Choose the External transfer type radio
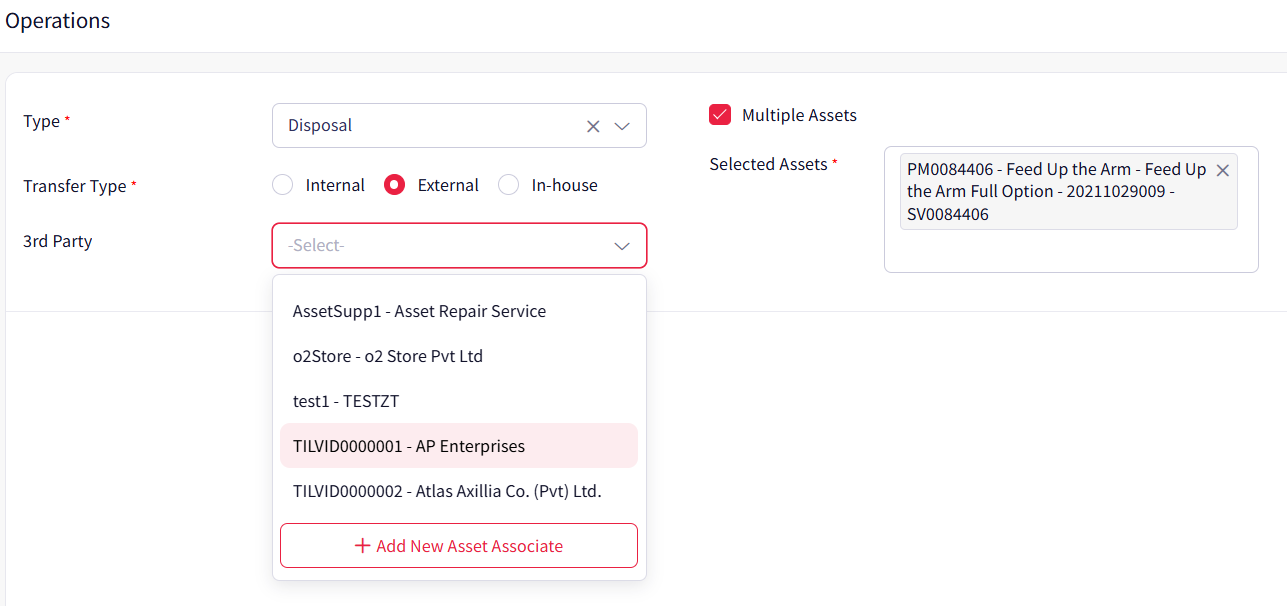Viewport: 1287px width, 606px height. tap(395, 185)
